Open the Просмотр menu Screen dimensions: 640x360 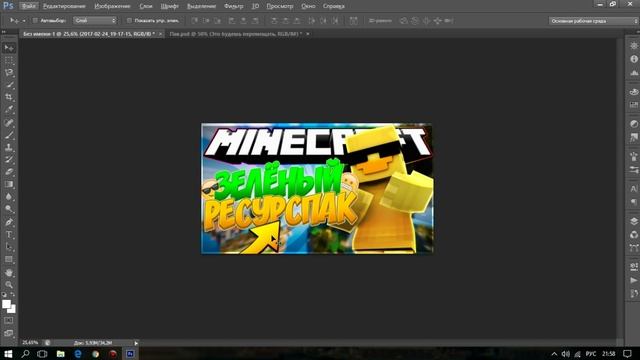(x=280, y=6)
